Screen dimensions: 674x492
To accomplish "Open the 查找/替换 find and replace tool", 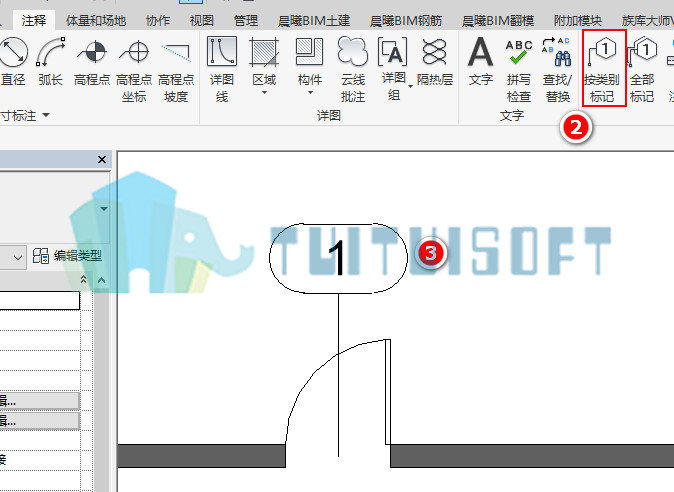I will tap(557, 71).
